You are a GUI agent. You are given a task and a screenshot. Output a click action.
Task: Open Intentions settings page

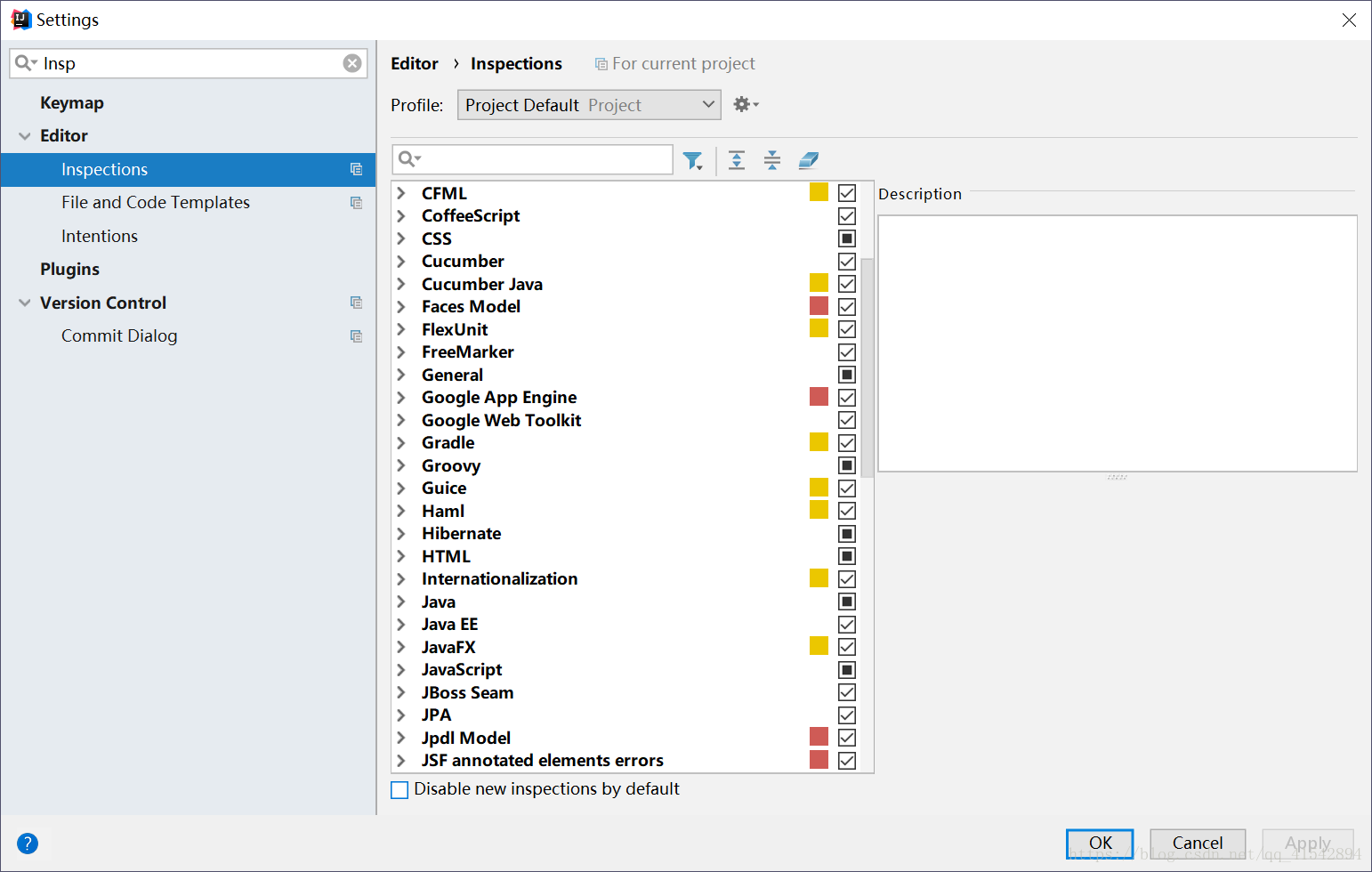100,236
